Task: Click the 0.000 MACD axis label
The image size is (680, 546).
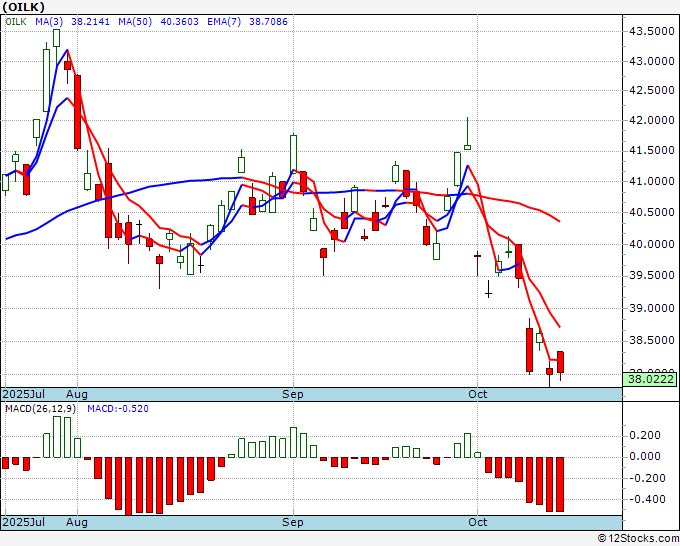Action: 645,456
